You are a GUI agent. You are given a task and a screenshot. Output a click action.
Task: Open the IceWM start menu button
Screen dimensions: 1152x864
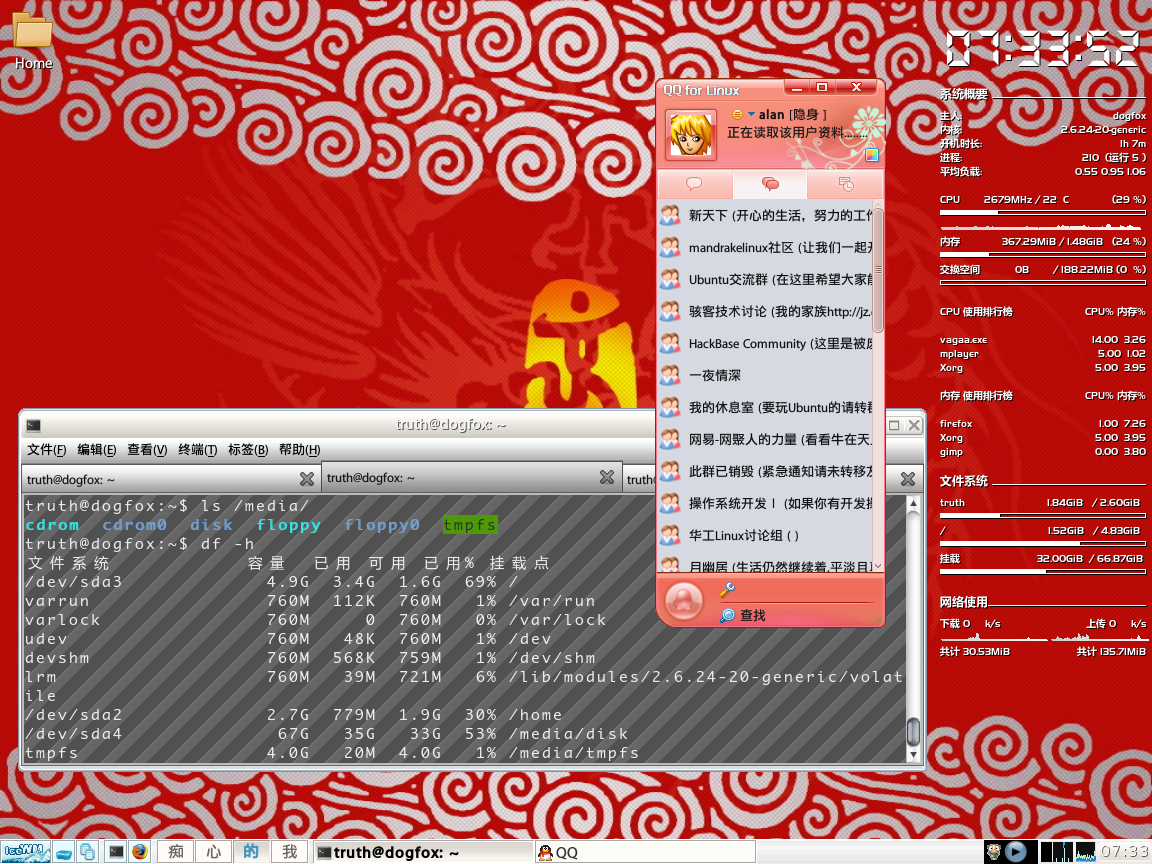tap(26, 852)
